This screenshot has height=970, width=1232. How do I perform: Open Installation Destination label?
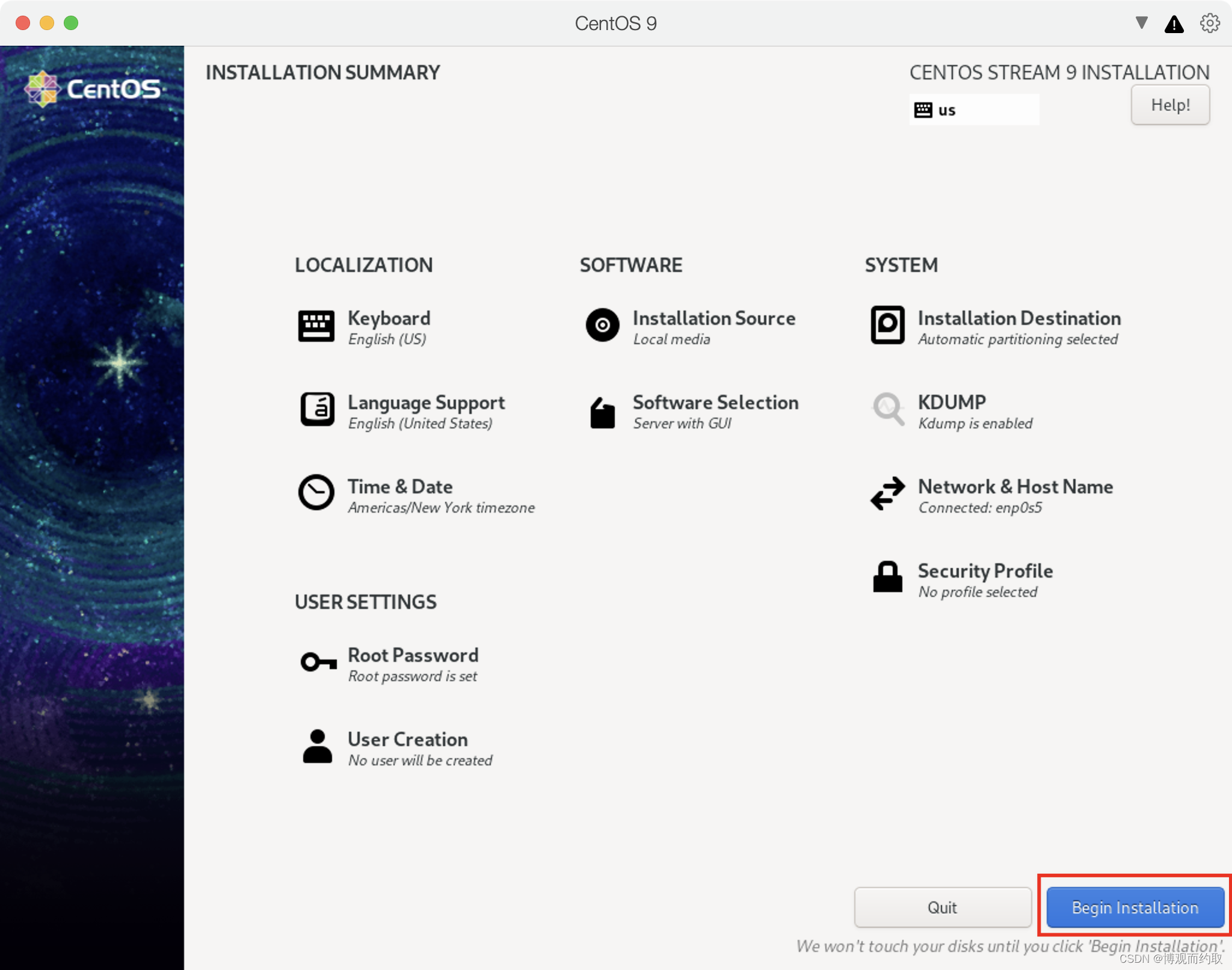pyautogui.click(x=1019, y=318)
